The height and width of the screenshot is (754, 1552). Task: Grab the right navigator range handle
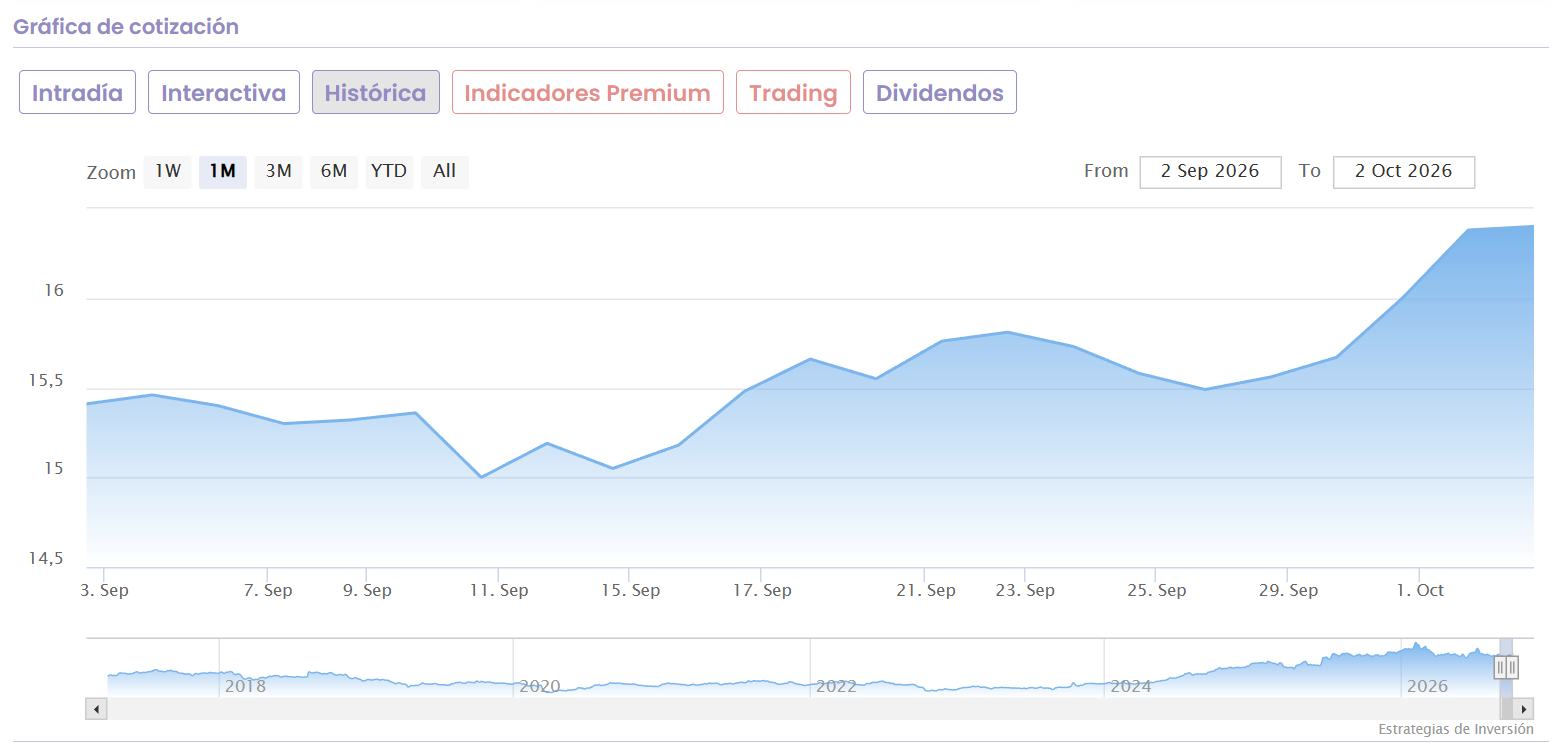click(x=1513, y=667)
